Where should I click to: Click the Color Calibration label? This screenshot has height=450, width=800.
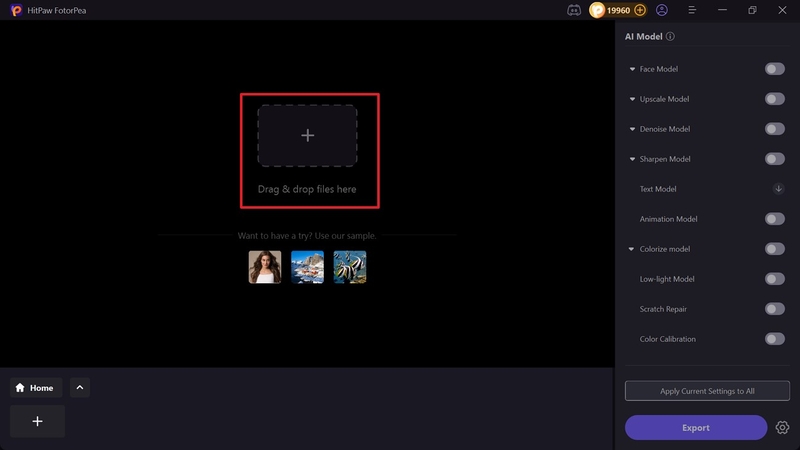pos(667,339)
